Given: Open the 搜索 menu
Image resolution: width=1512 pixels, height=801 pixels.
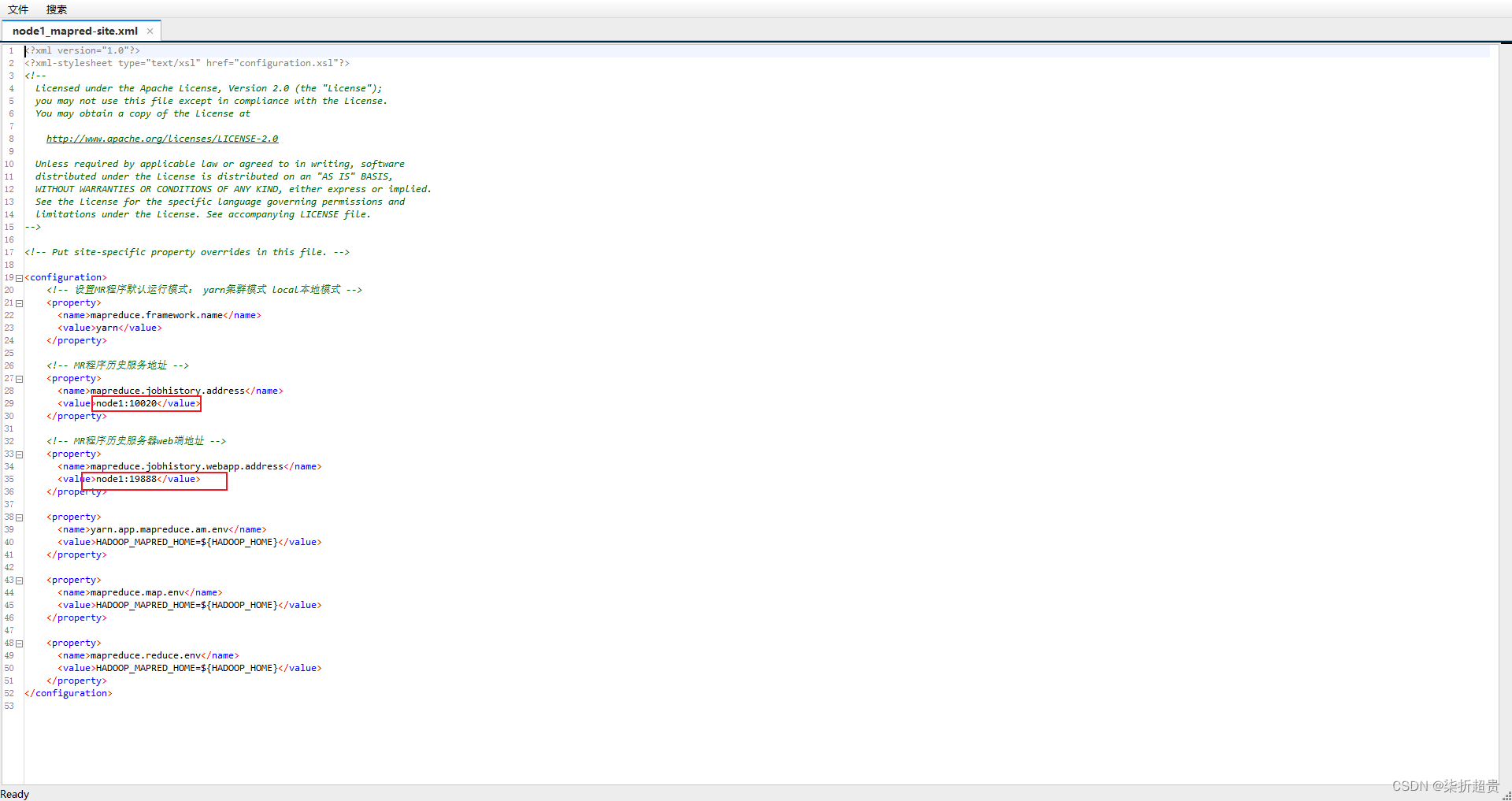Looking at the screenshot, I should tap(57, 9).
